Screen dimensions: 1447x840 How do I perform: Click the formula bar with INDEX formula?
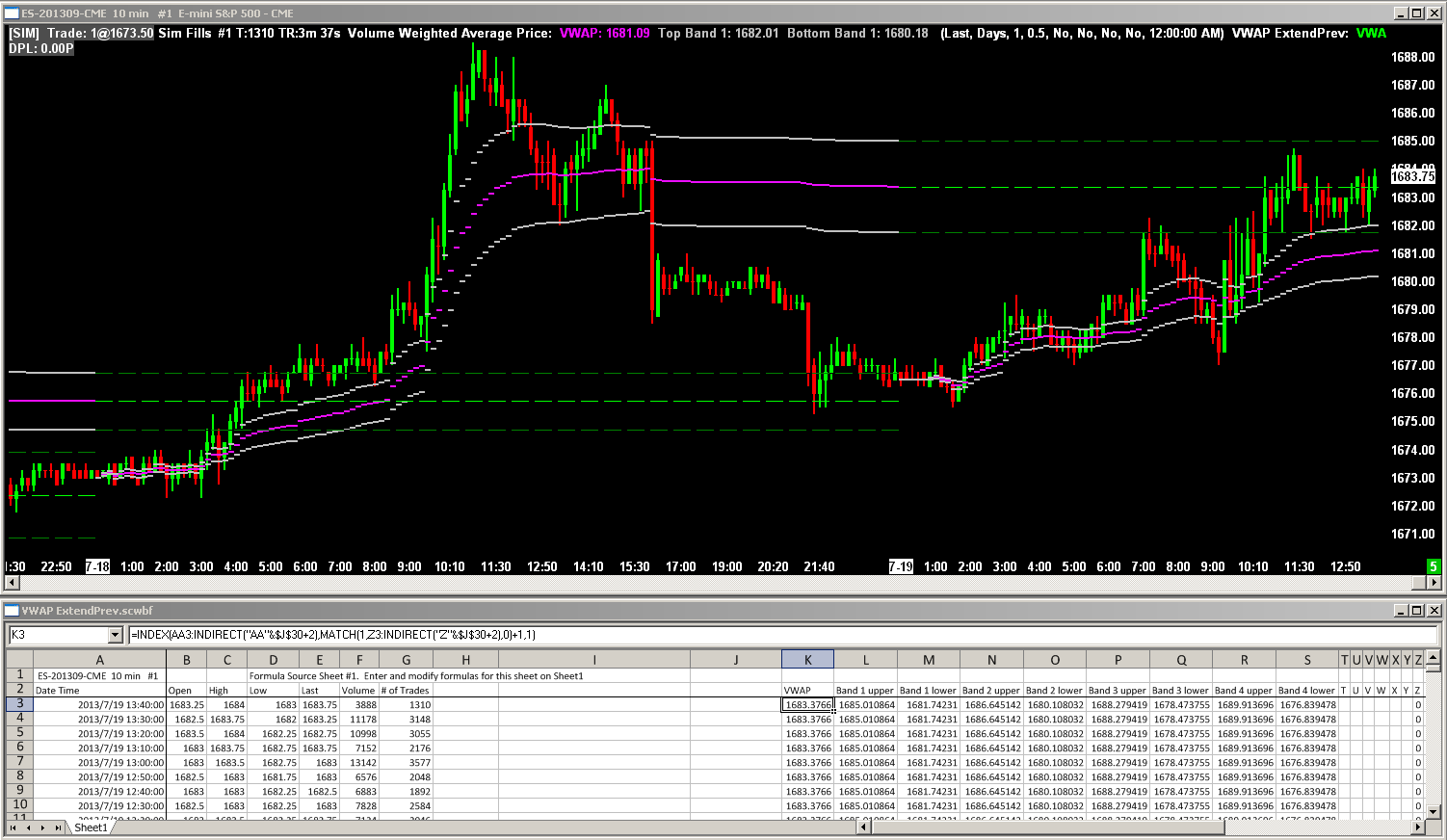coord(782,635)
